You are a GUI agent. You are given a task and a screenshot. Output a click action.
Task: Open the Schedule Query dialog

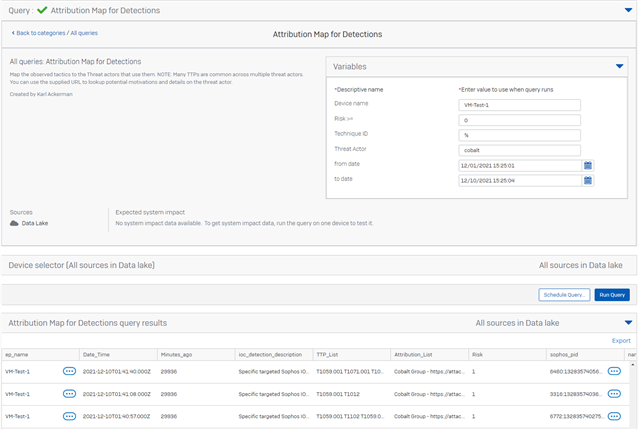564,295
